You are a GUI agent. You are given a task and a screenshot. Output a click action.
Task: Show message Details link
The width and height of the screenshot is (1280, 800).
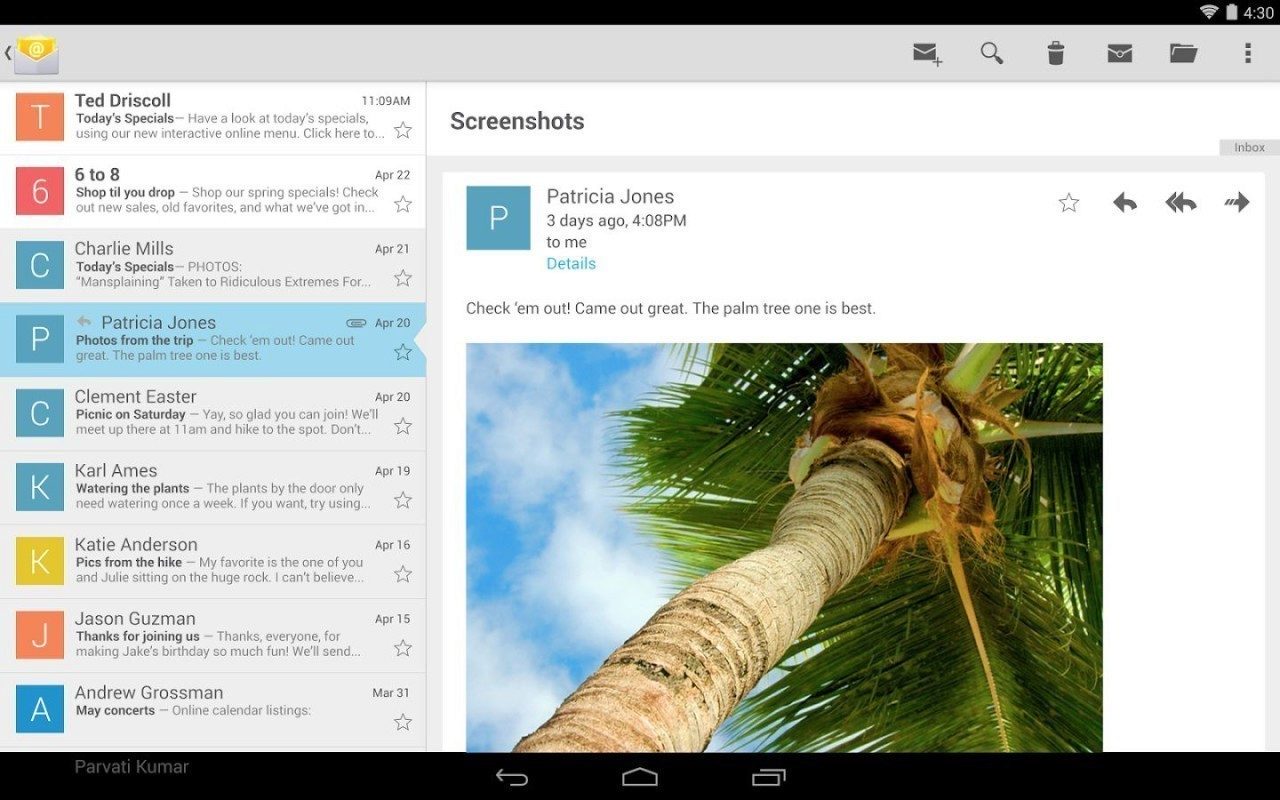click(571, 264)
